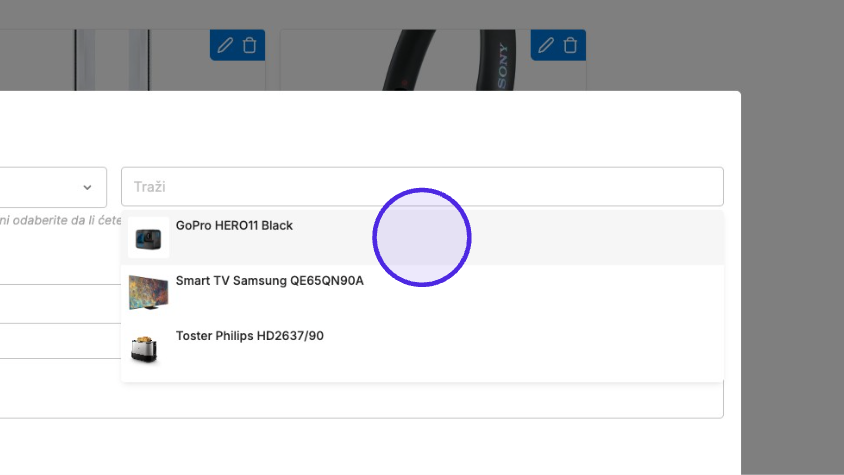Choose Smart TV Samsung QE65QN90A option
The width and height of the screenshot is (844, 475).
(x=422, y=292)
